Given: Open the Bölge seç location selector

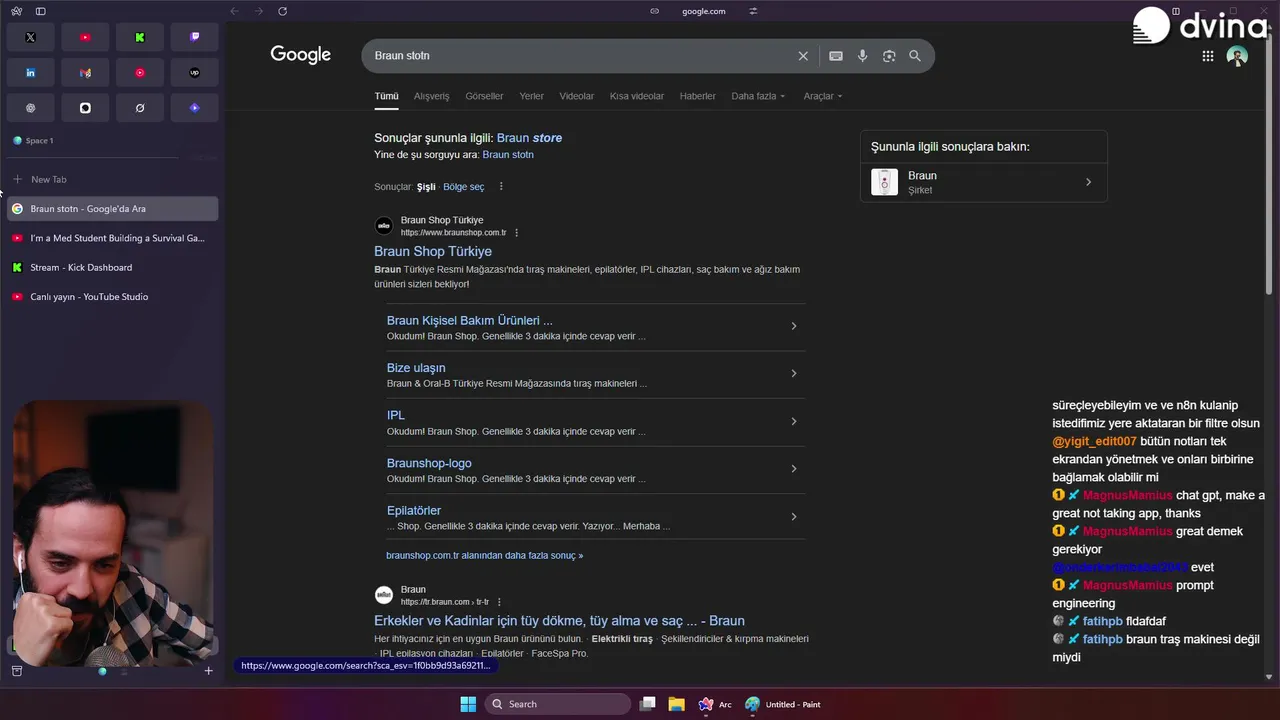Looking at the screenshot, I should pyautogui.click(x=463, y=187).
